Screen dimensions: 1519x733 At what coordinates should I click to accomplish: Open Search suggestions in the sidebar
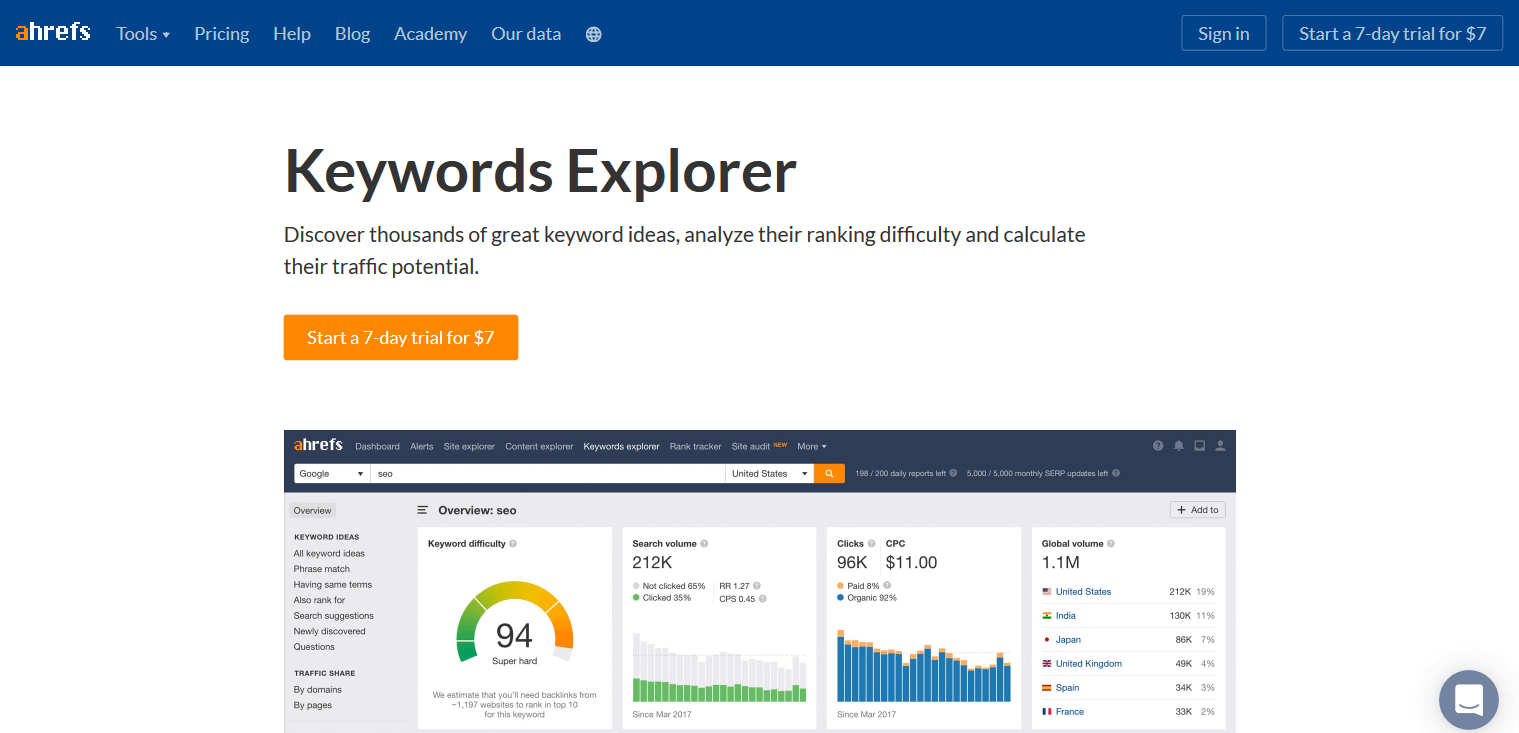pyautogui.click(x=334, y=616)
